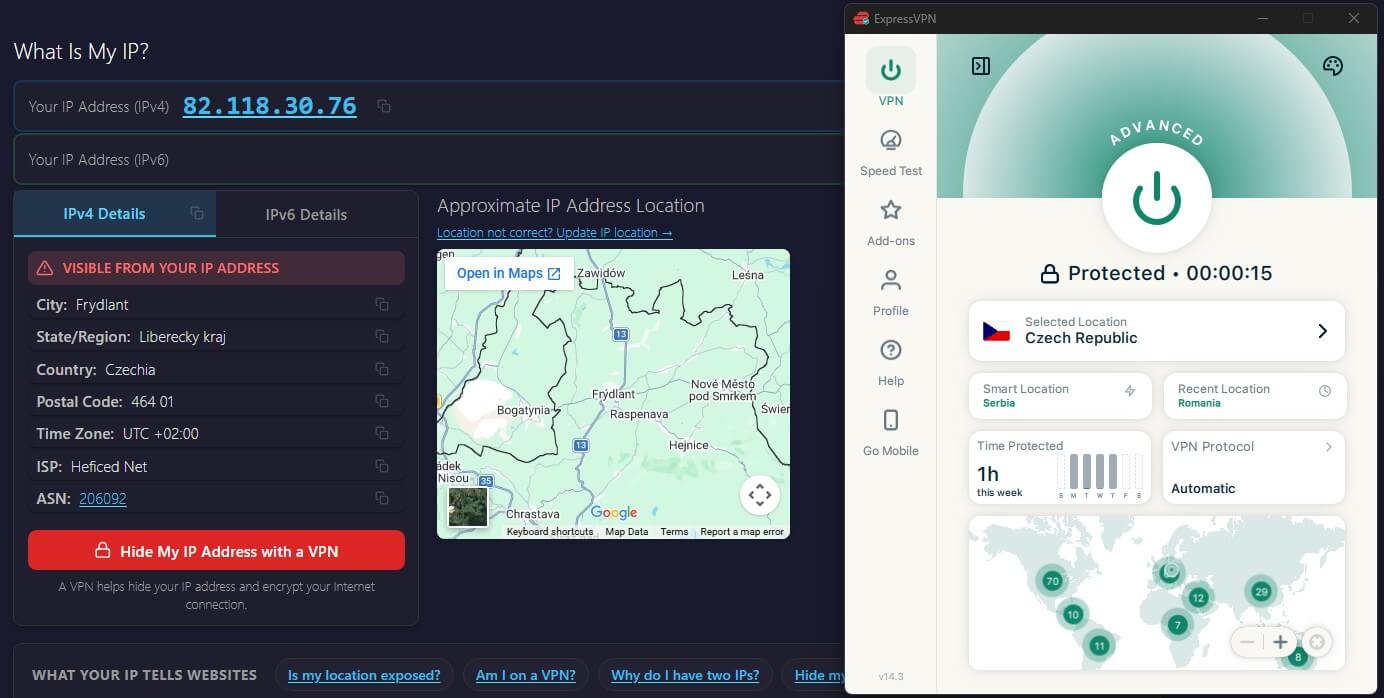Open Go Mobile in sidebar
This screenshot has width=1384, height=698.
coord(890,431)
